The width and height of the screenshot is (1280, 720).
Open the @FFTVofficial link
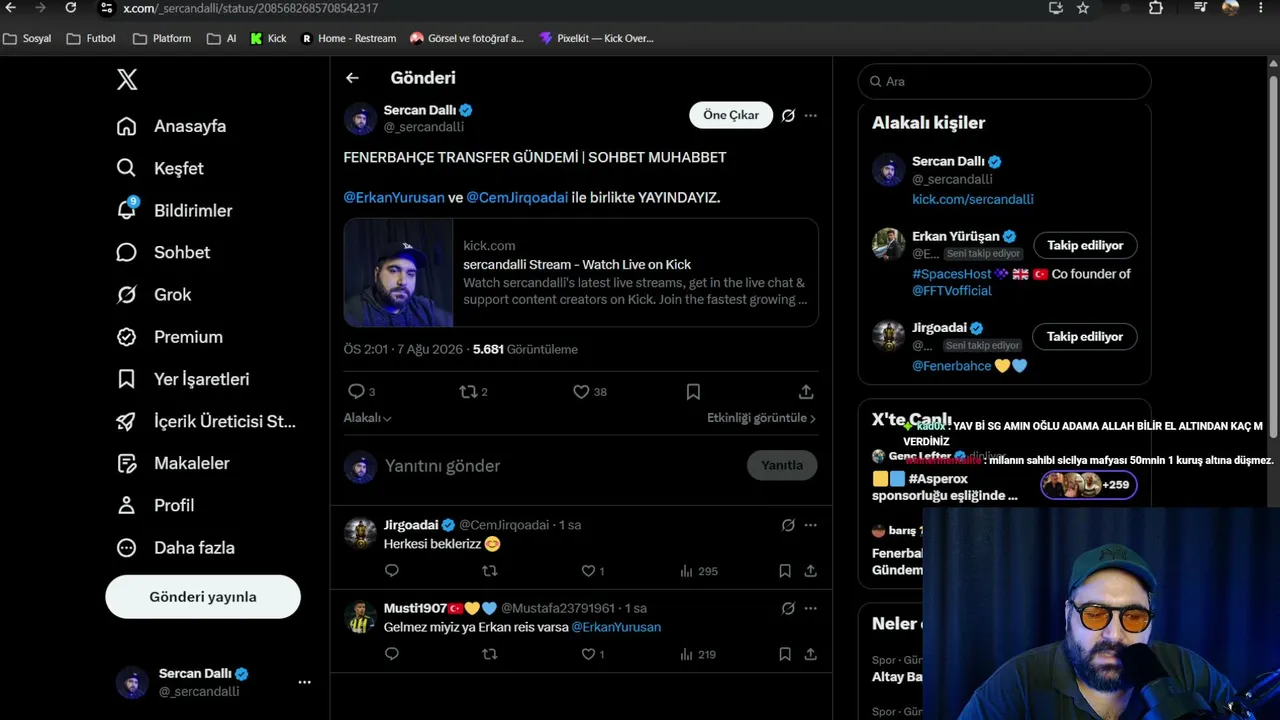(952, 290)
